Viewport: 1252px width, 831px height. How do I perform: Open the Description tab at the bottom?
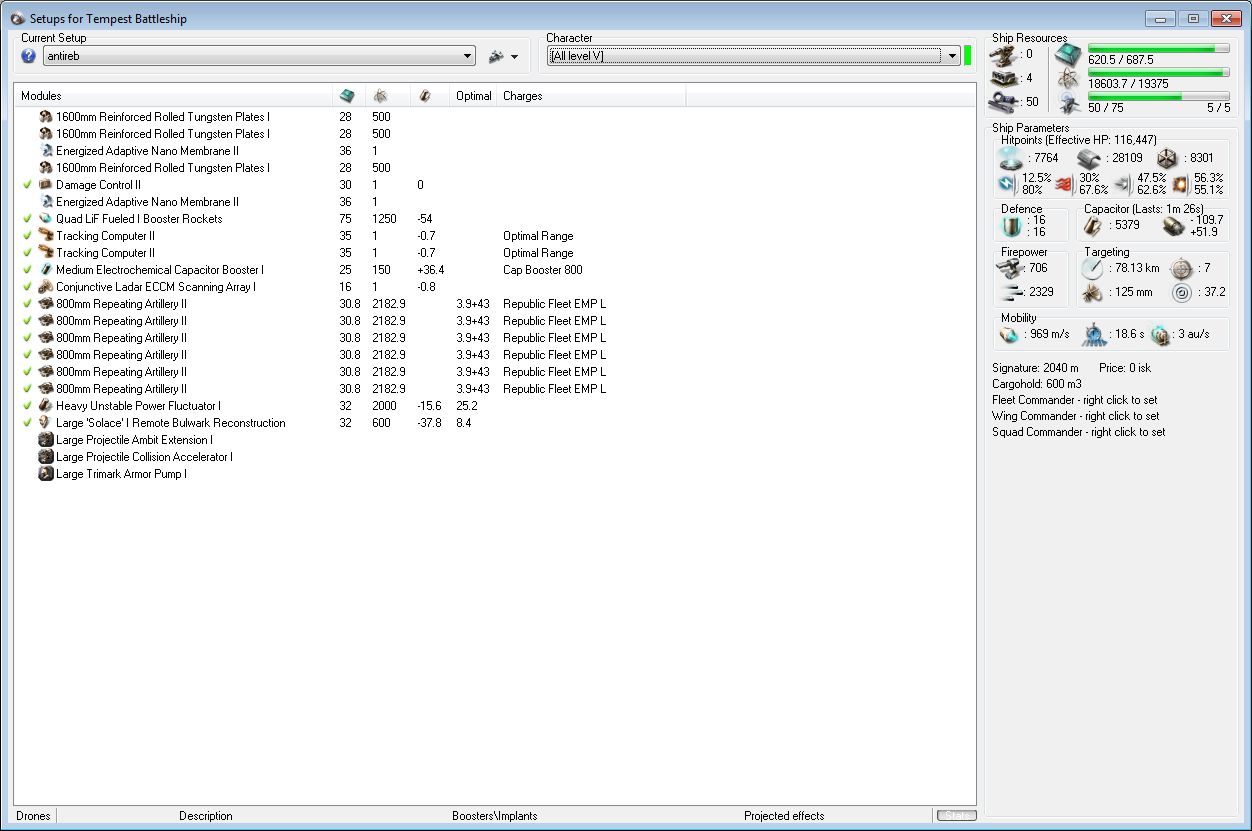206,816
